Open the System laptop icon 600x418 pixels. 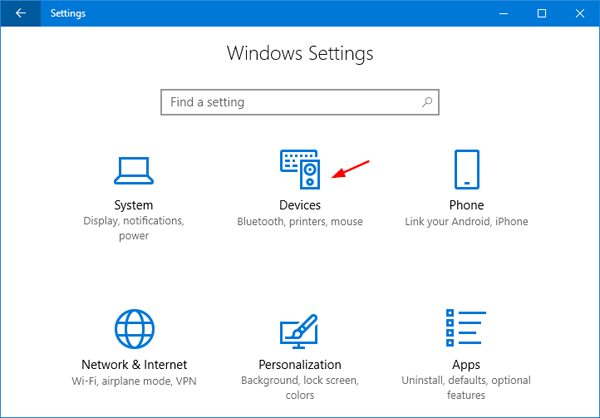coord(133,168)
